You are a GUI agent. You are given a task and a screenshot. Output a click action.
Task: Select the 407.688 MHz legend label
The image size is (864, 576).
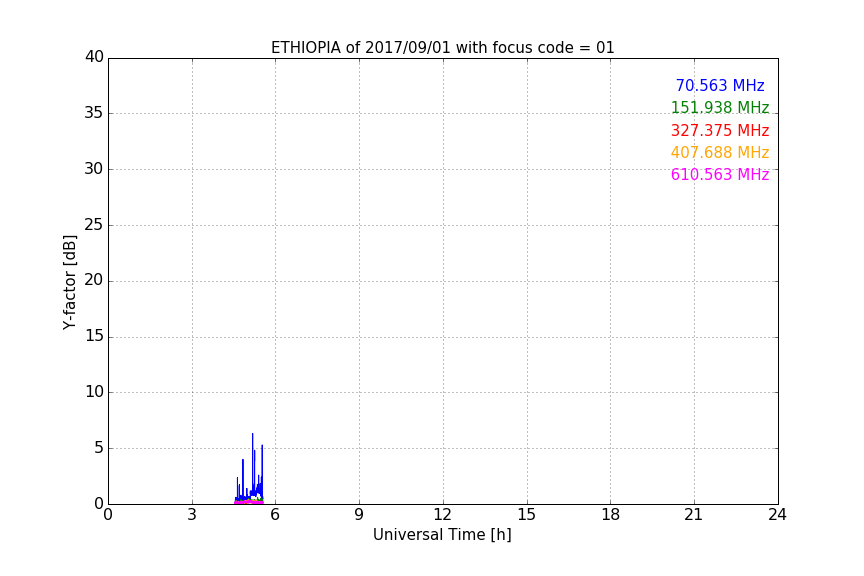tap(720, 153)
